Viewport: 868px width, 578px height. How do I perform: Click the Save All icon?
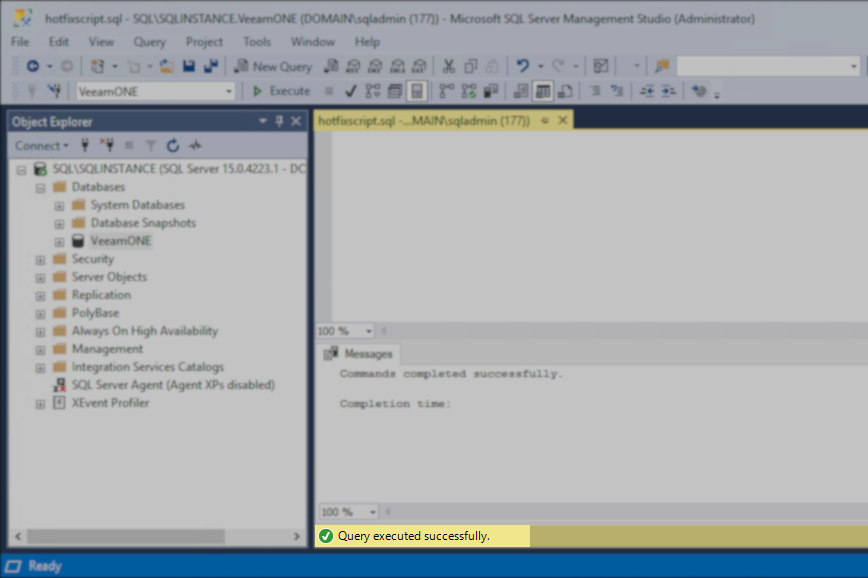(211, 66)
